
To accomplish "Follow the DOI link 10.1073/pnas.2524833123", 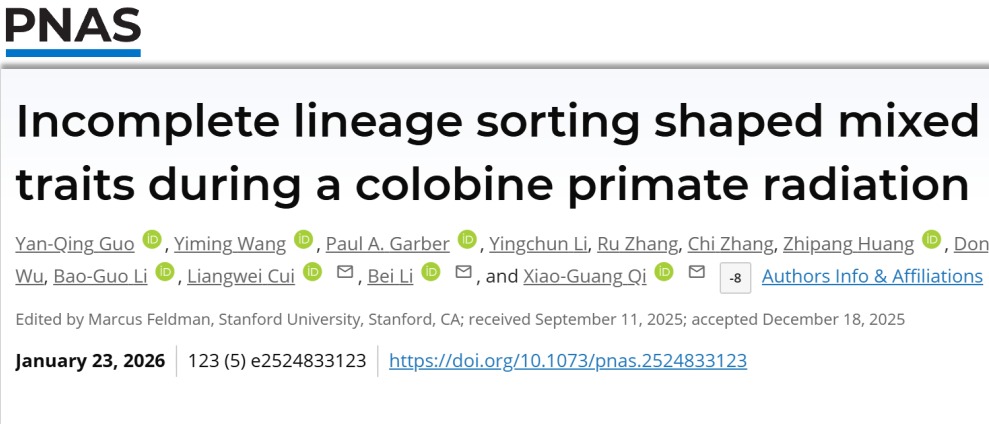I will pos(567,361).
